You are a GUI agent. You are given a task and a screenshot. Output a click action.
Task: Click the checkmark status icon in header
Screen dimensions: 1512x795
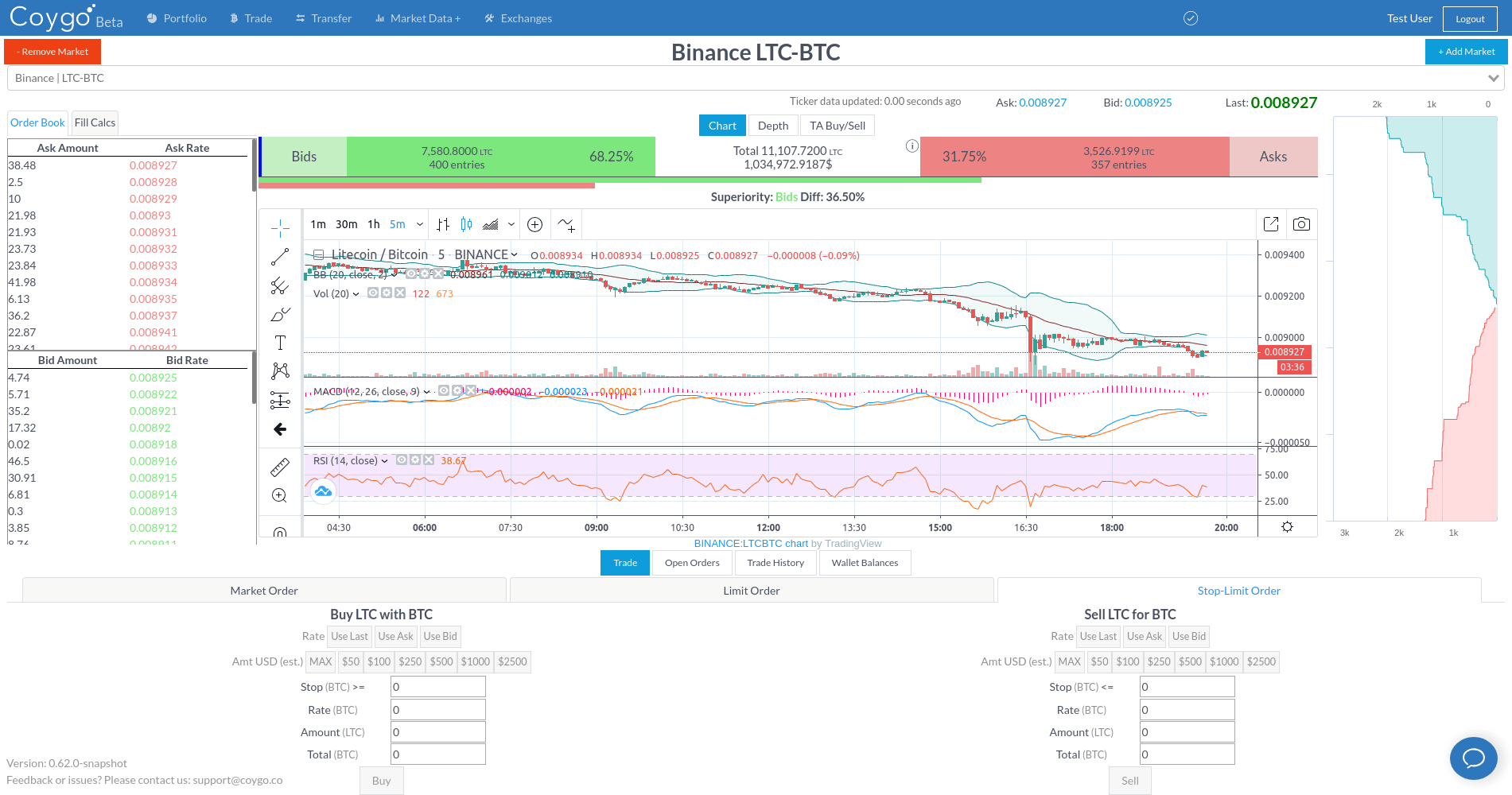pyautogui.click(x=1191, y=18)
